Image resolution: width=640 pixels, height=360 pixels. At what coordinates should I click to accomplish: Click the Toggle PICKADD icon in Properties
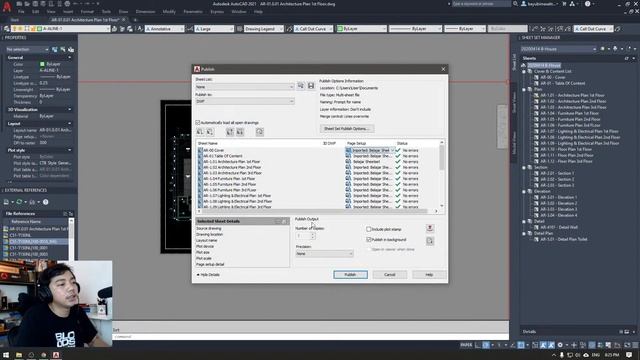click(54, 49)
